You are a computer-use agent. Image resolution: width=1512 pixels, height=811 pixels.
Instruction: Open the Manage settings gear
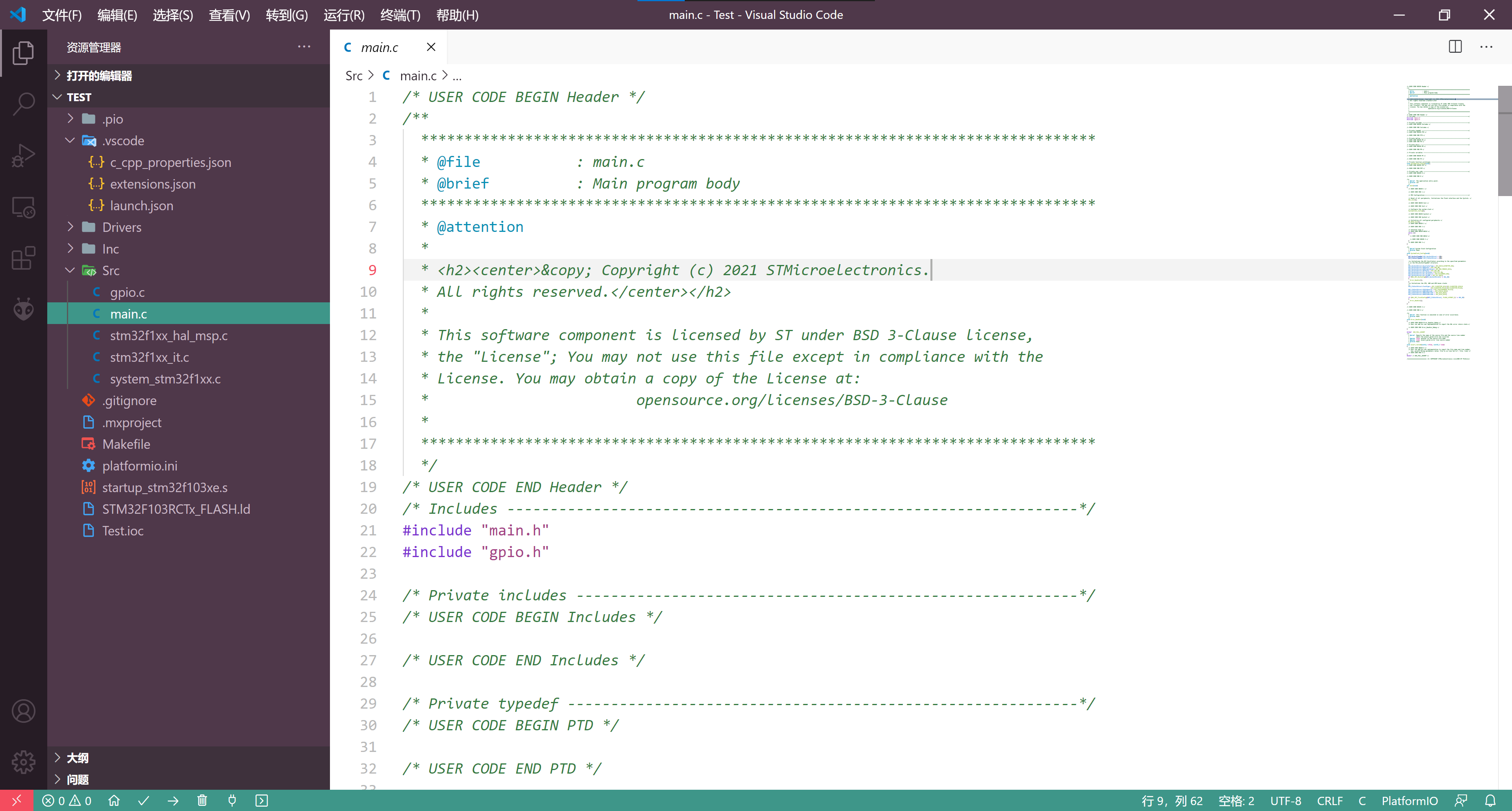24,762
